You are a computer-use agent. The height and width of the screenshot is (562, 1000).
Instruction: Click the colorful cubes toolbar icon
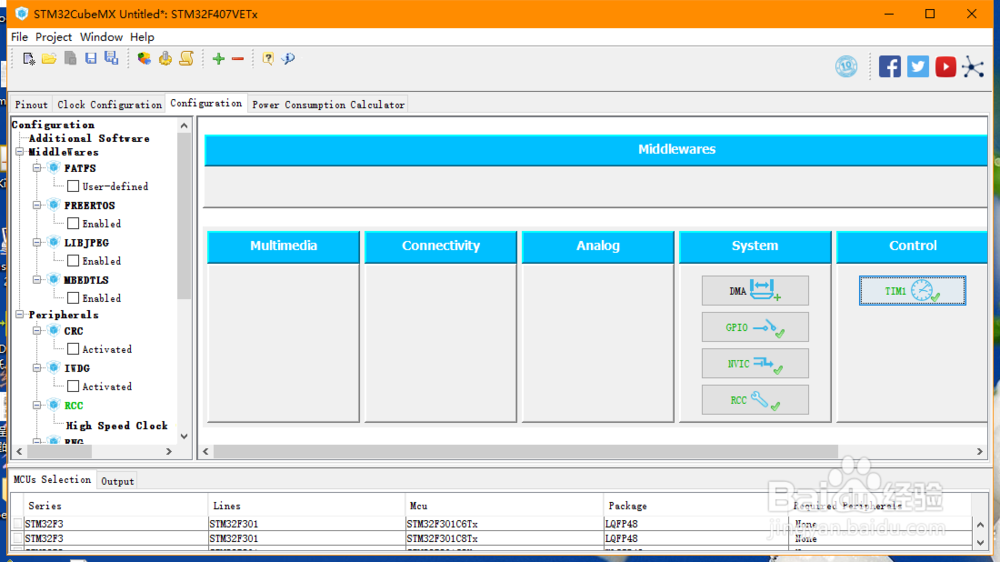144,59
